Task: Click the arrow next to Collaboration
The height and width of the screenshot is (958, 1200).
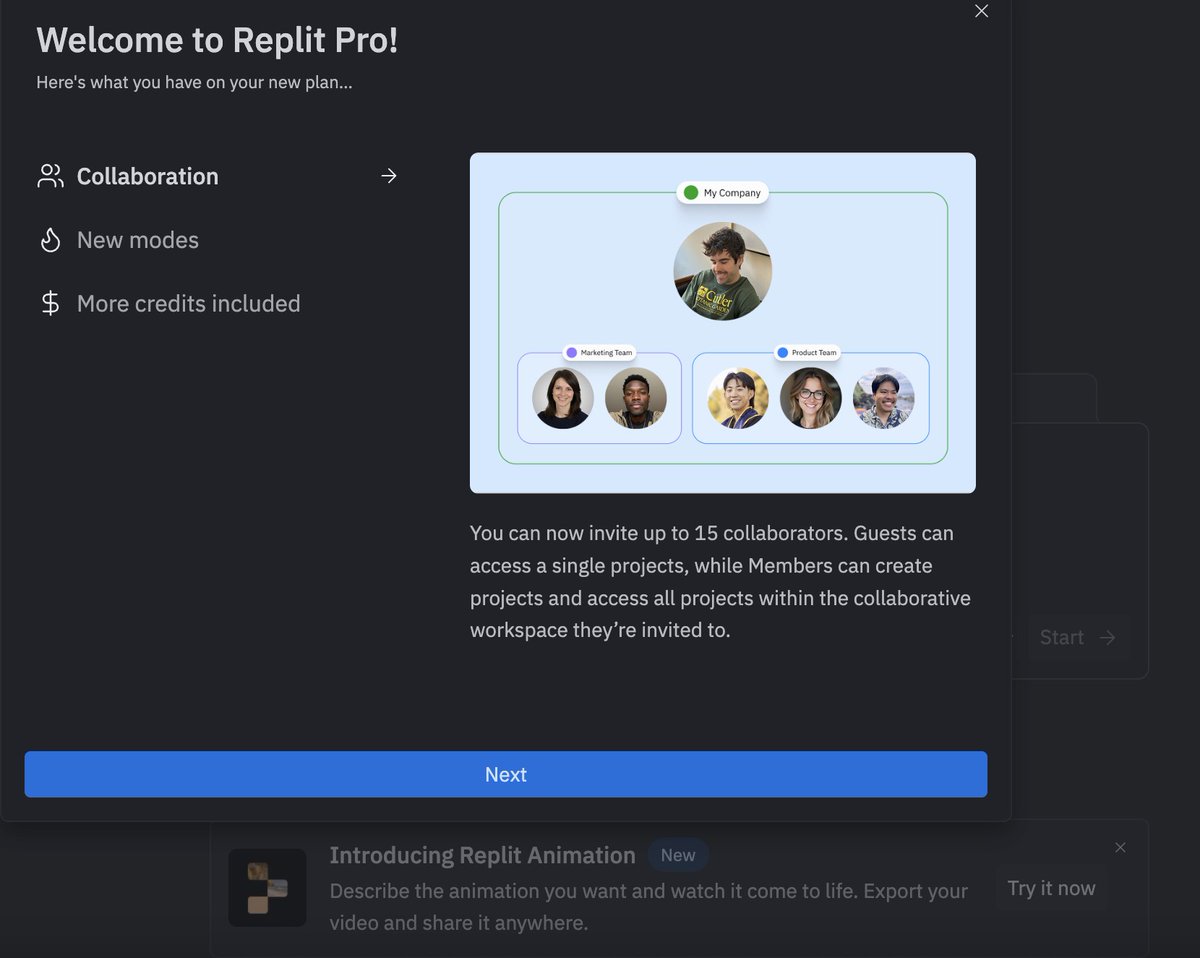Action: (x=389, y=176)
